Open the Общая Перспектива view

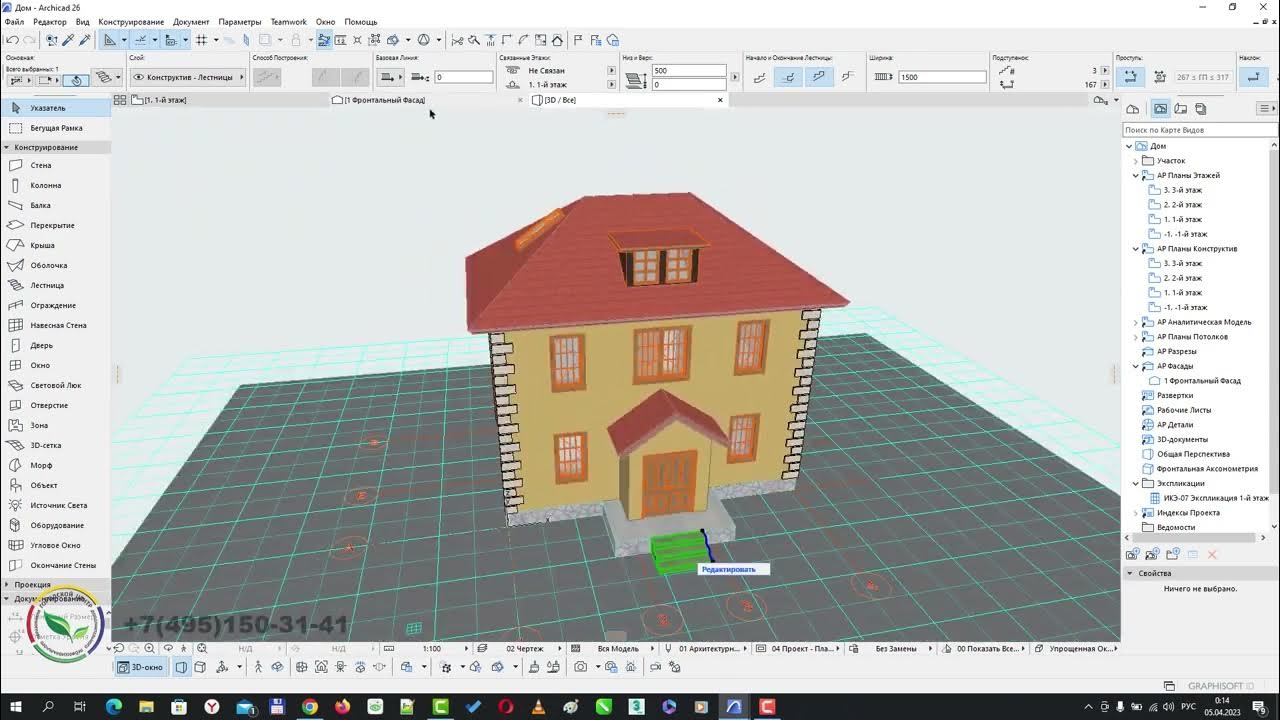pos(1193,454)
